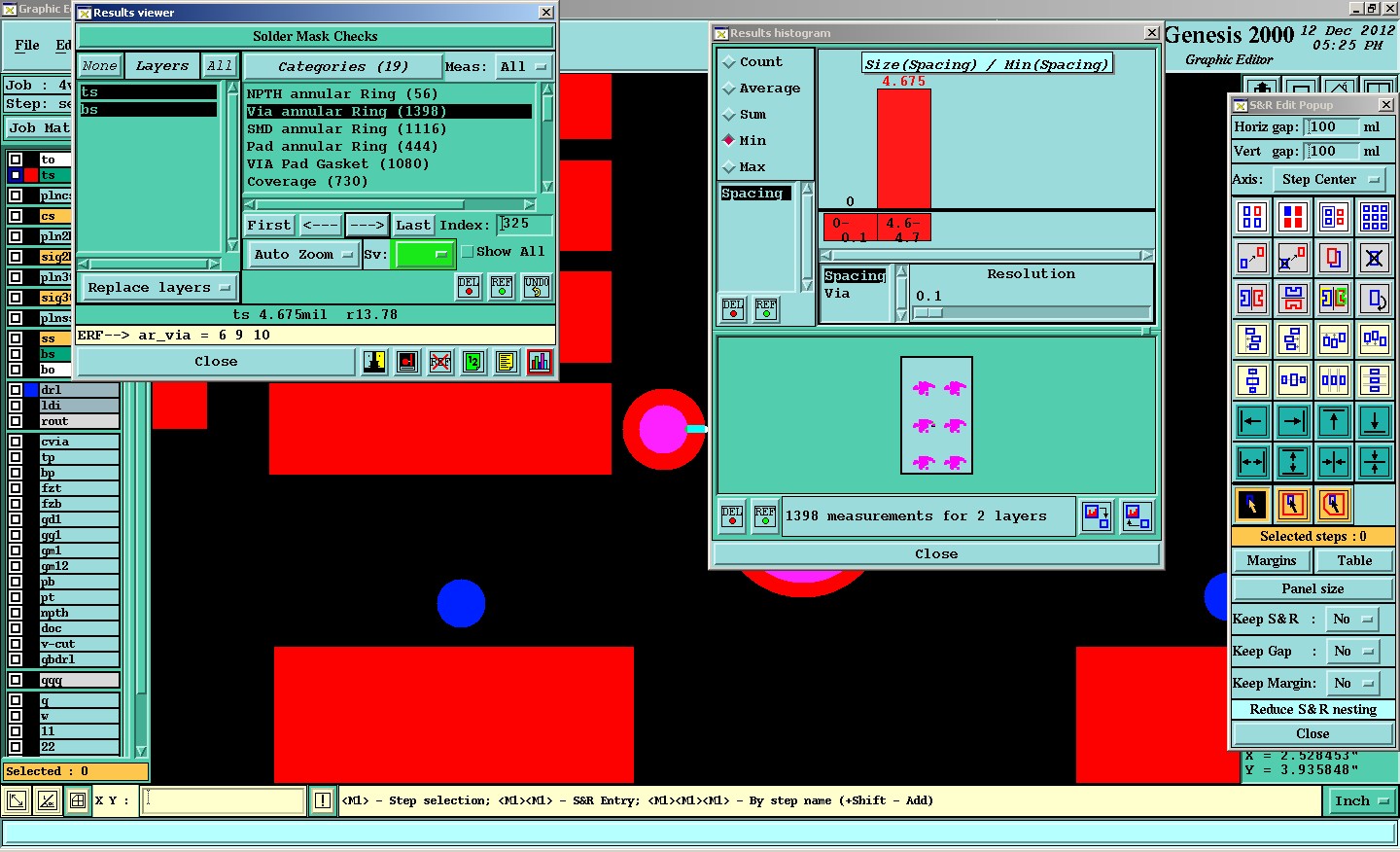Viewport: 1400px width, 852px height.
Task: Click the 4.6-4.7 red histogram range cell
Action: point(903,229)
